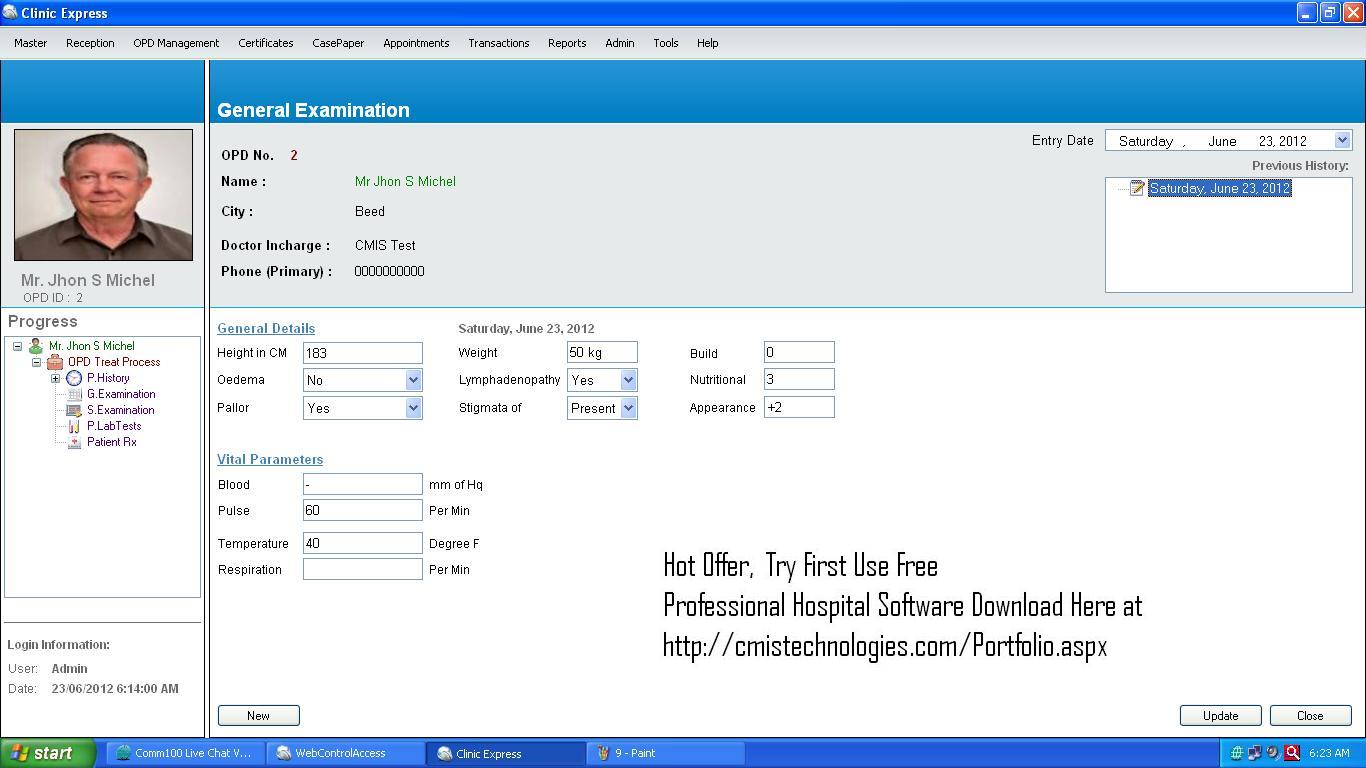The image size is (1366, 768).
Task: Open the Entry Date picker
Action: click(x=1342, y=140)
